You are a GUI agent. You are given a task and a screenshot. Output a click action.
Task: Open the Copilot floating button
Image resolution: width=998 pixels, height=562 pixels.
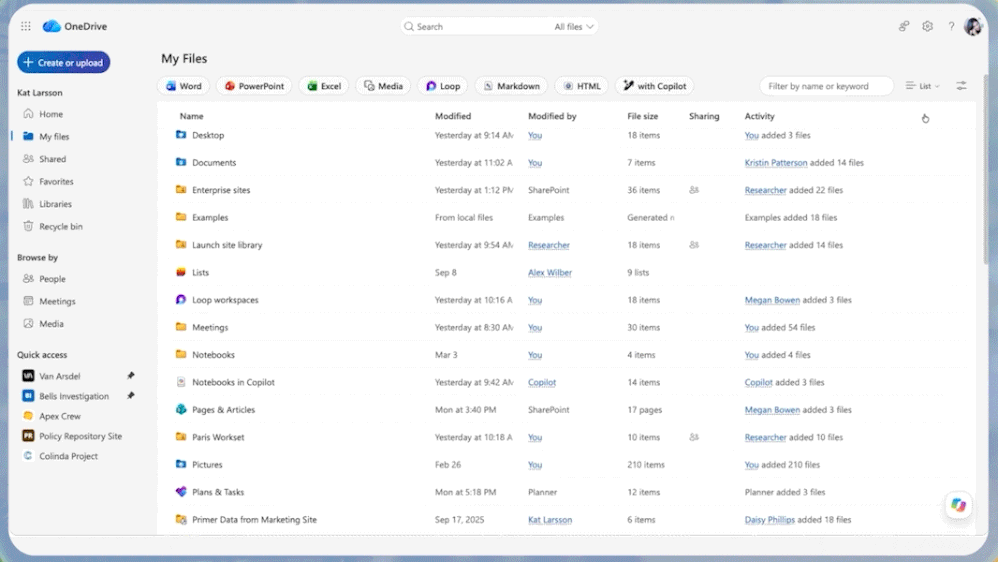point(959,505)
